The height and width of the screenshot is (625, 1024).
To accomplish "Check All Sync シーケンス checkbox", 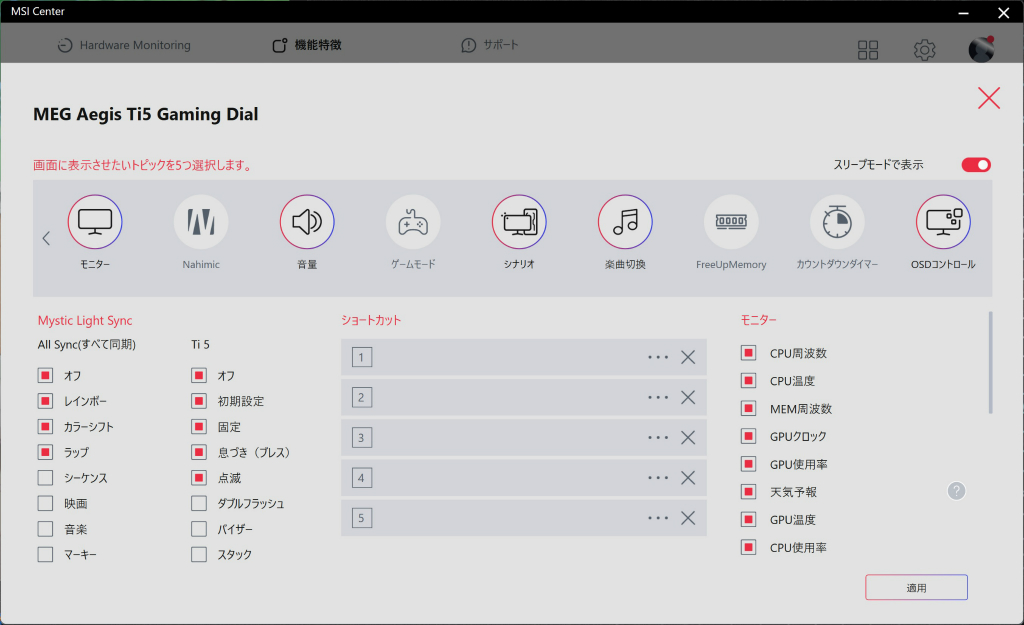I will [45, 478].
